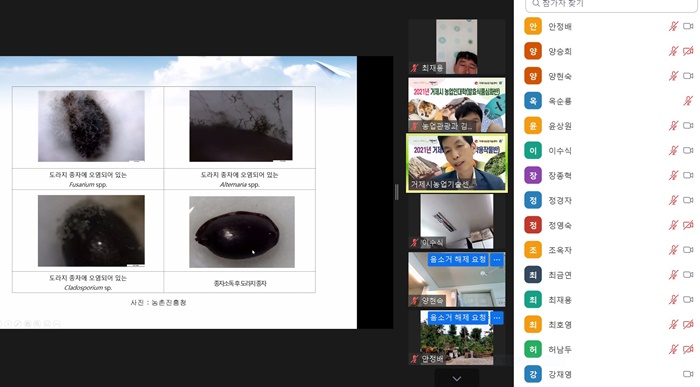The height and width of the screenshot is (387, 700).
Task: Click the muted mic icon for 최금연
Action: (x=673, y=275)
